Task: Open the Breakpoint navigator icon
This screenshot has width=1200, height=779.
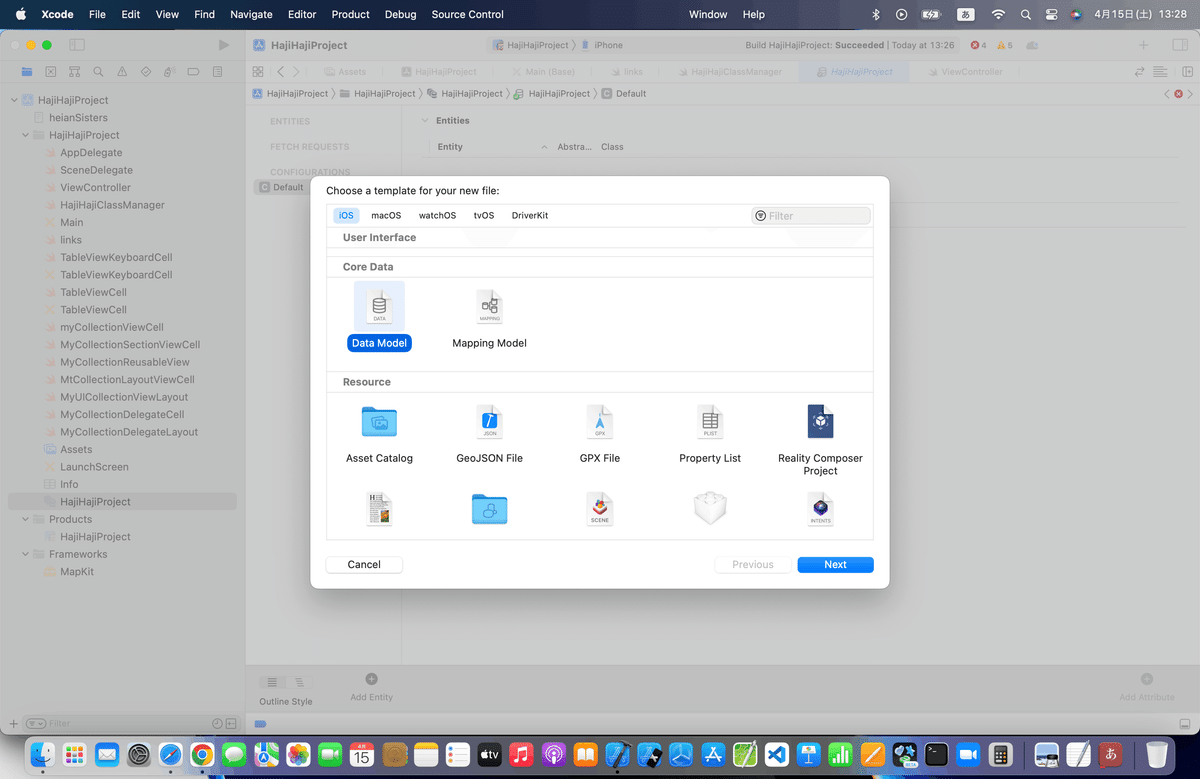Action: 193,72
